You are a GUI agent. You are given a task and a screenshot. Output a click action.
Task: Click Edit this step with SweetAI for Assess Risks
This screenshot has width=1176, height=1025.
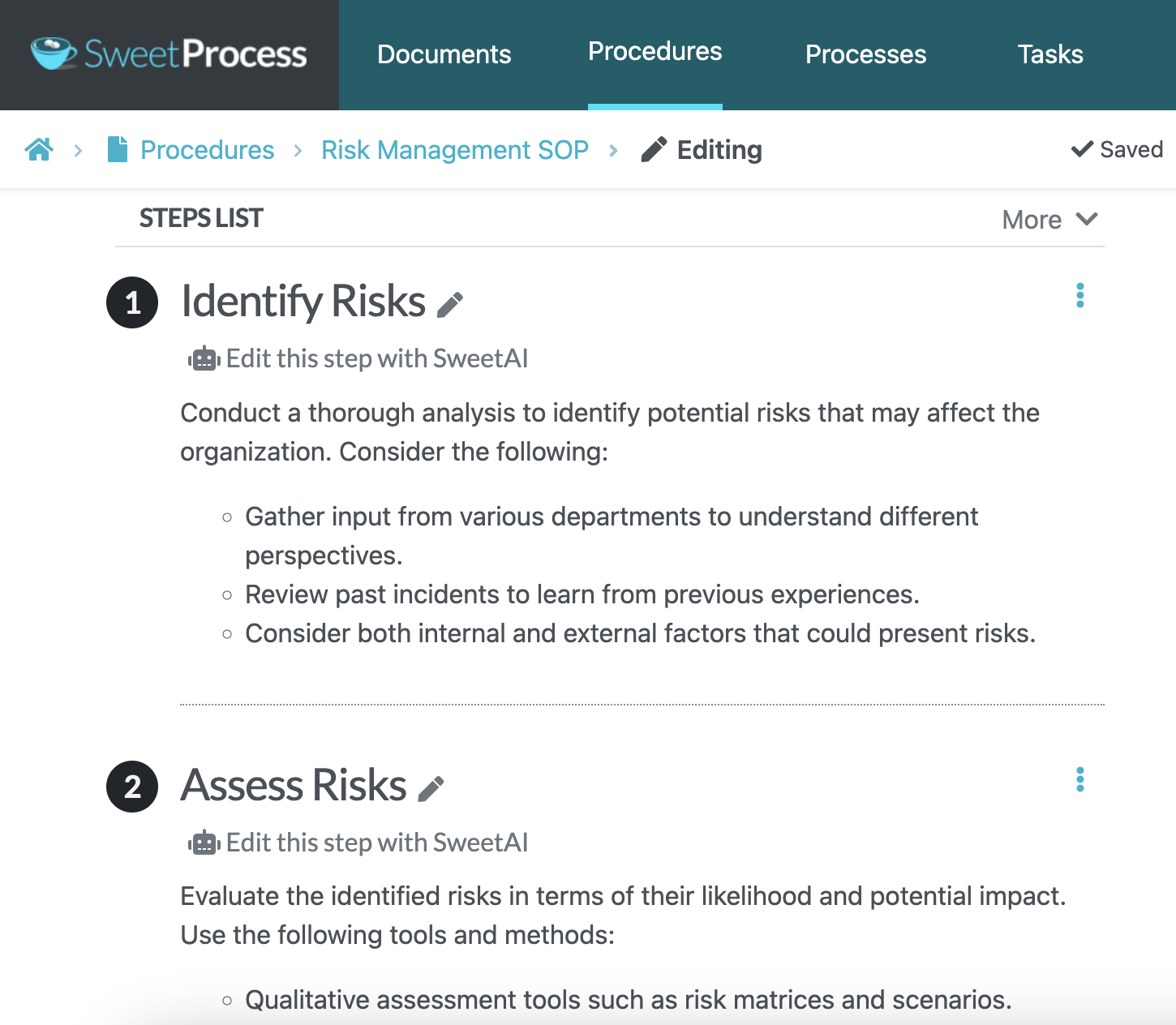[377, 843]
